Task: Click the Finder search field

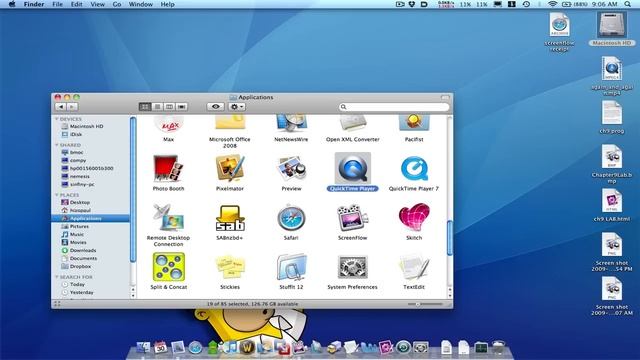Action: pyautogui.click(x=394, y=107)
